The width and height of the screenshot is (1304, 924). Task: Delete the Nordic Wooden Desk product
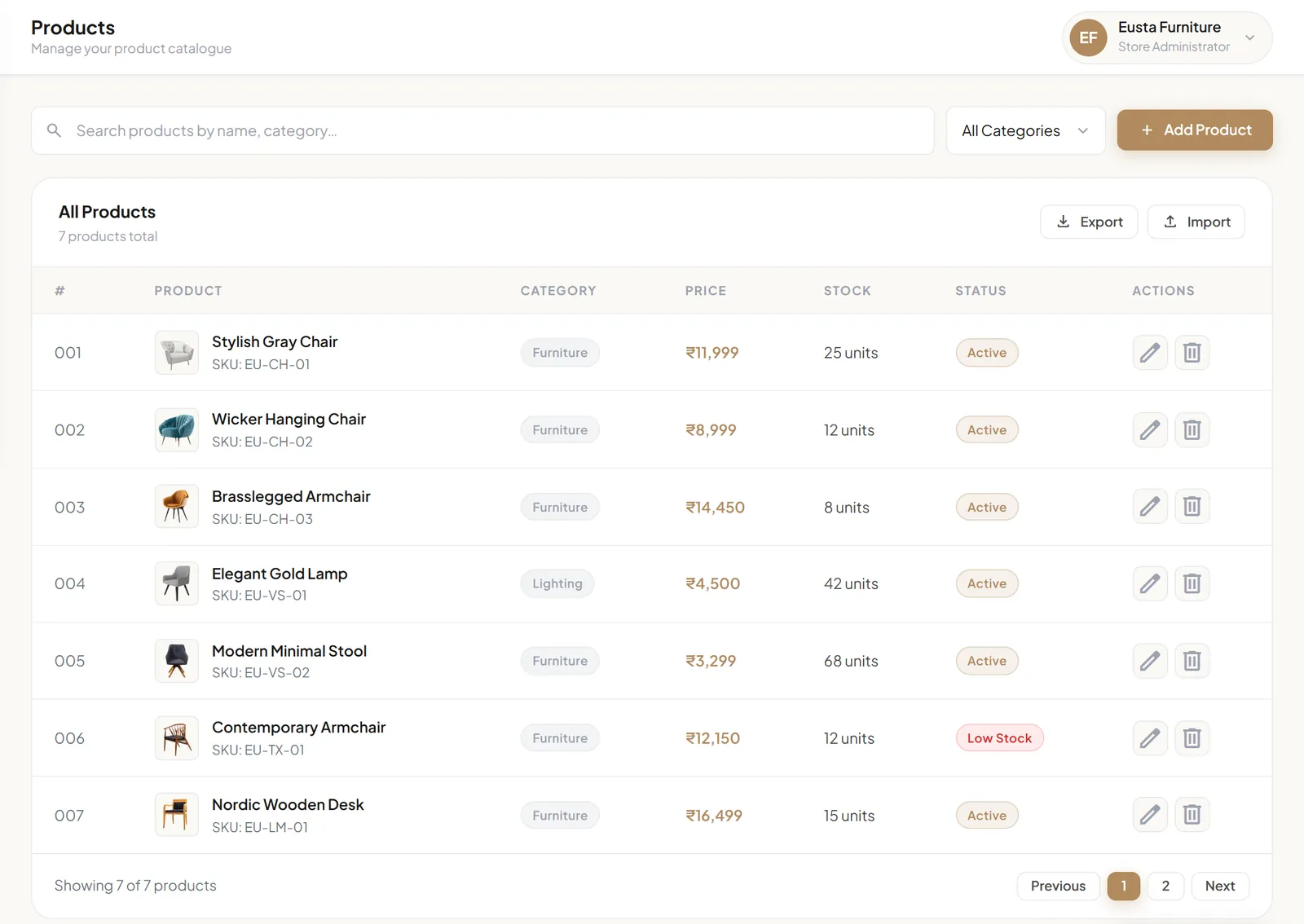1192,815
